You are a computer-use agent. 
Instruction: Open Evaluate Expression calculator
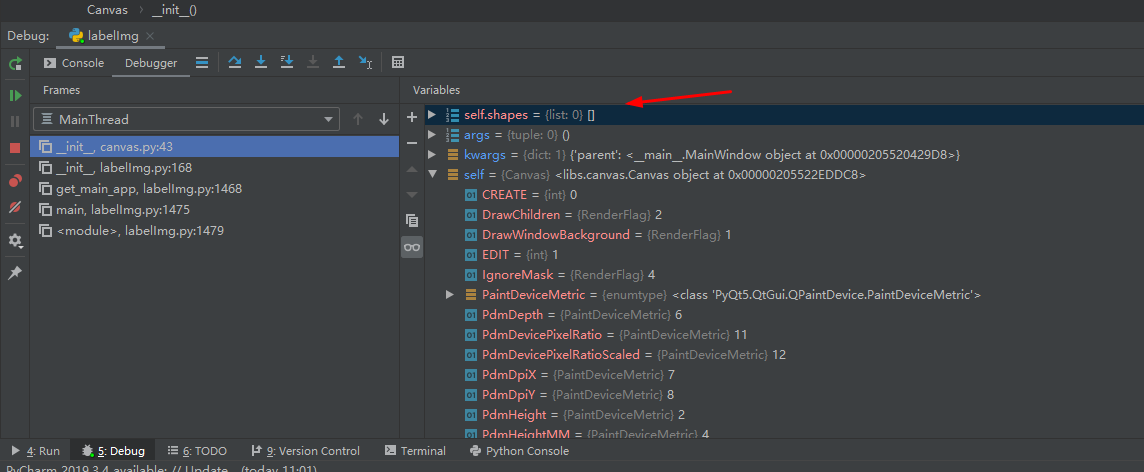coord(398,63)
